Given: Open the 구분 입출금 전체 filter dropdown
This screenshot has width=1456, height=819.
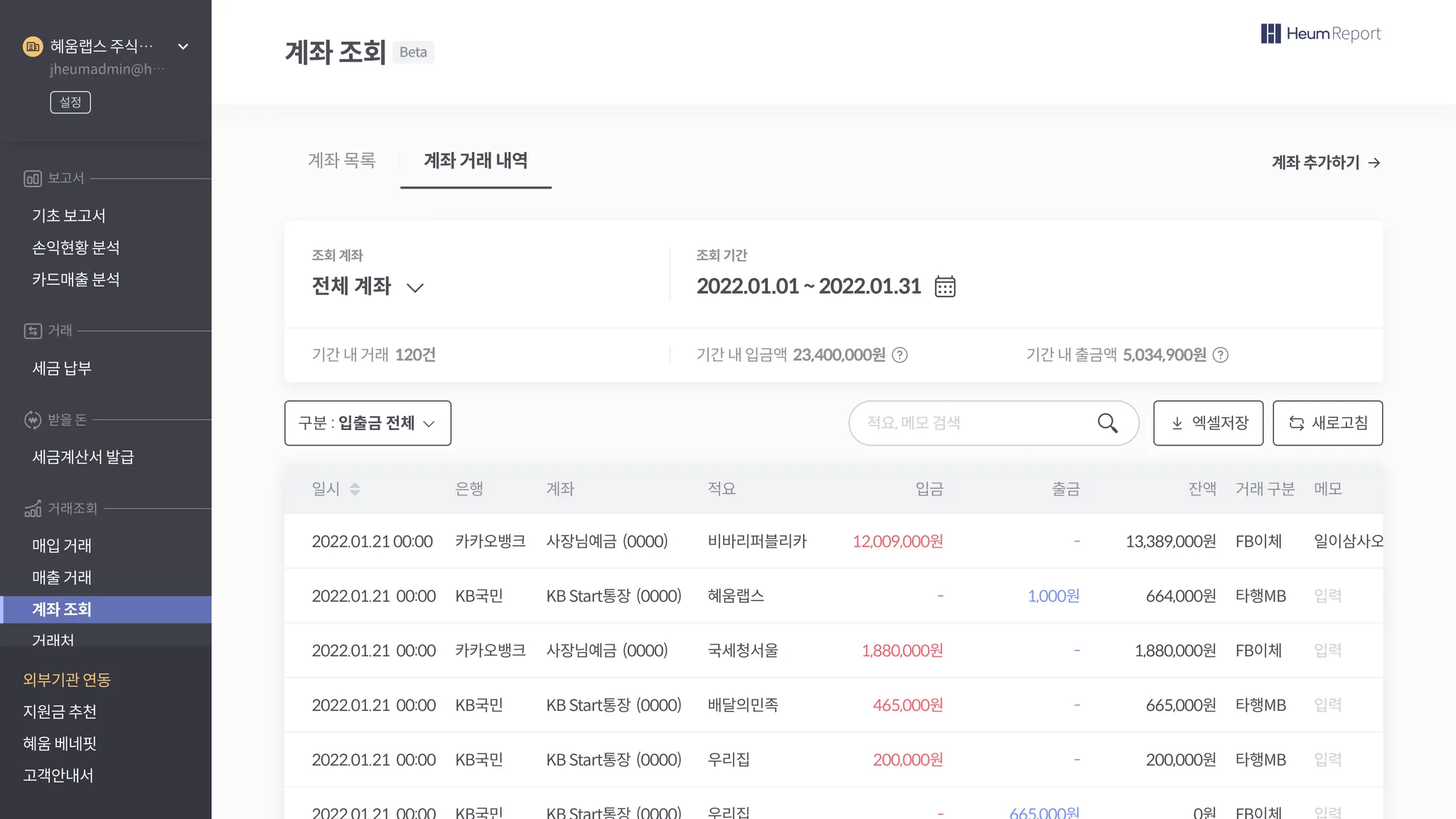Looking at the screenshot, I should 368,423.
